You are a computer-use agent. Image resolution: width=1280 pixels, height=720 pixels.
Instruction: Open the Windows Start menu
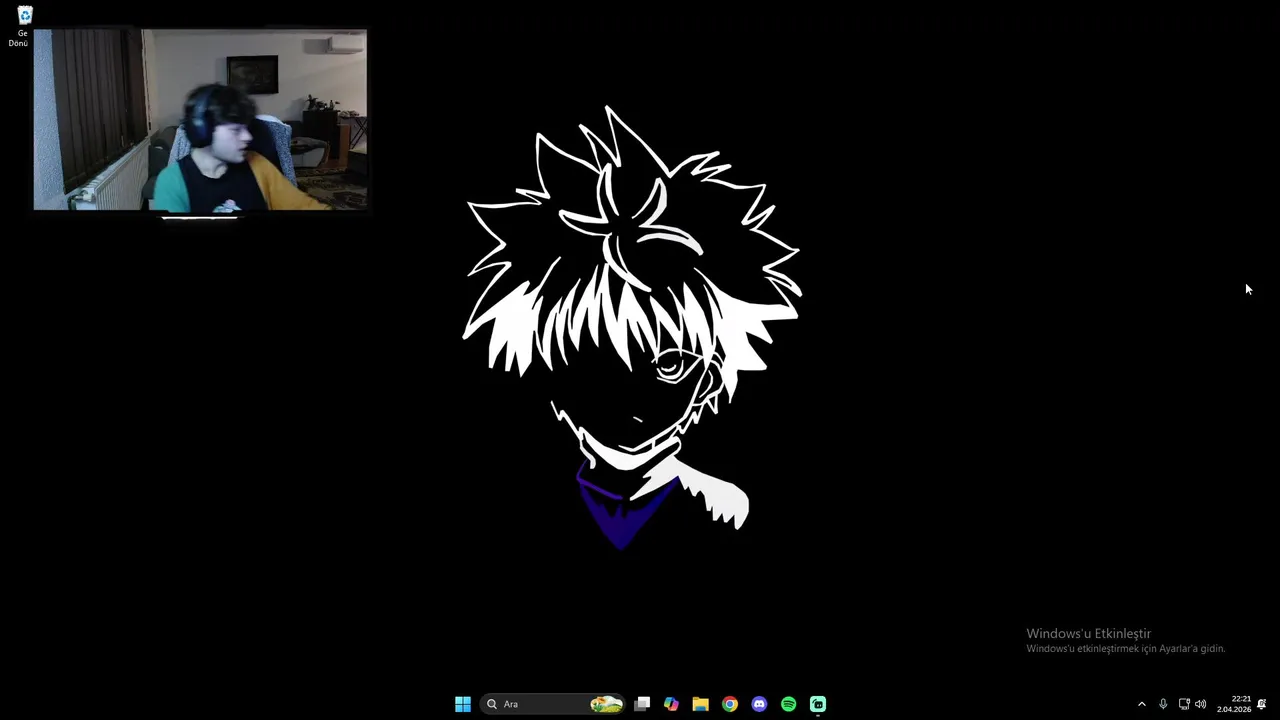(463, 704)
